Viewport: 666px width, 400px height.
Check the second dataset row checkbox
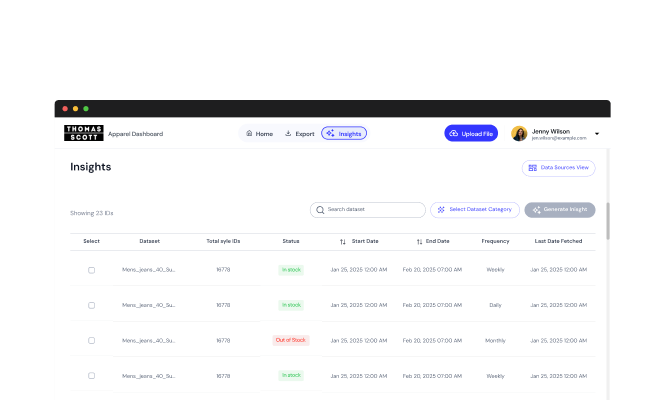point(91,305)
